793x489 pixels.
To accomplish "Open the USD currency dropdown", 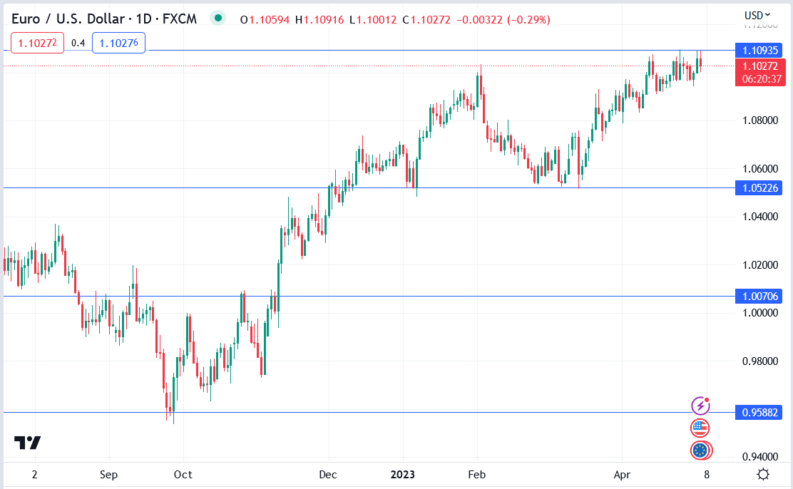I will [755, 15].
